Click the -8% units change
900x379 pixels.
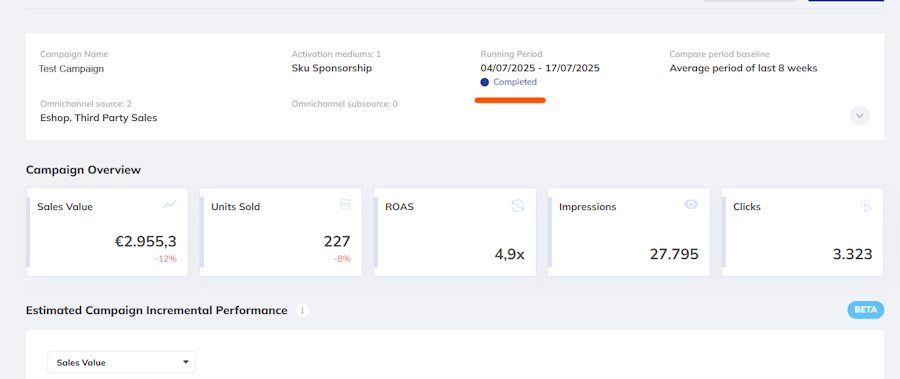(342, 259)
